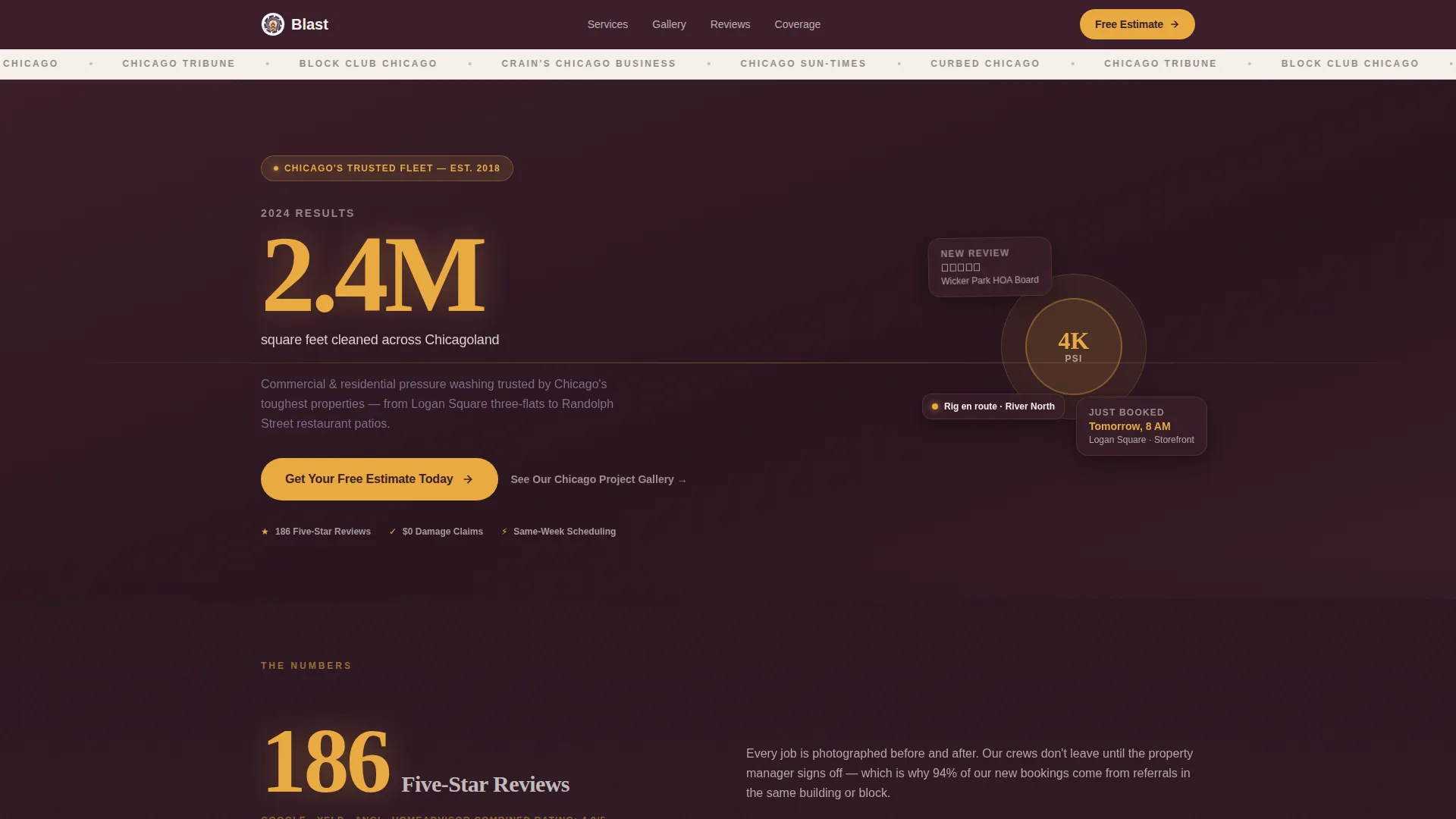Open See Our Chicago Project Gallery link
1456x819 pixels.
(598, 479)
